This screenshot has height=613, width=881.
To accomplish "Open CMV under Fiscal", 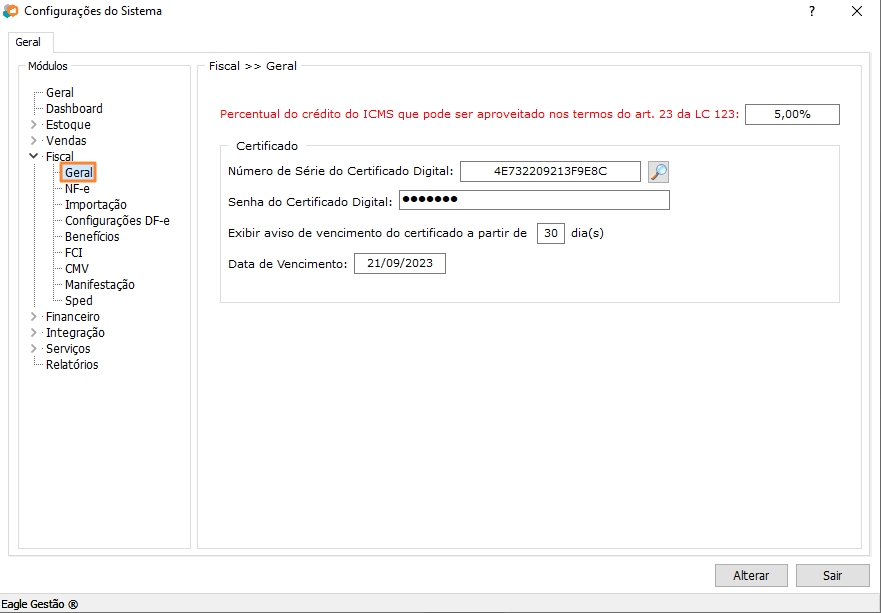I will pyautogui.click(x=77, y=269).
